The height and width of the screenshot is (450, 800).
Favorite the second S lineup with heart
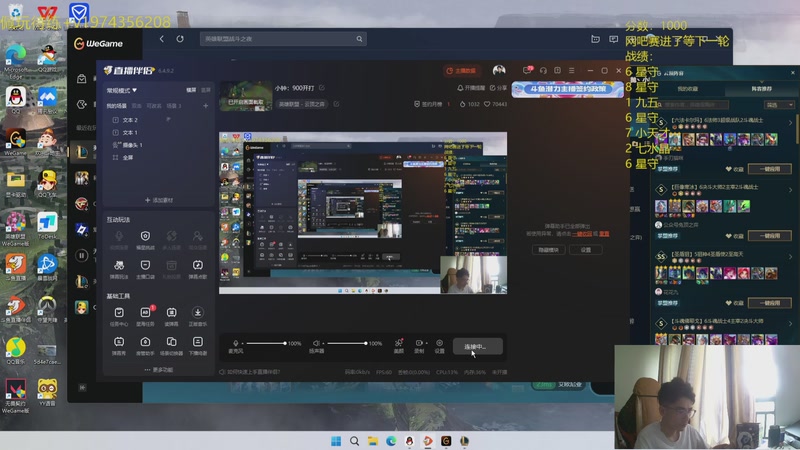[x=728, y=236]
